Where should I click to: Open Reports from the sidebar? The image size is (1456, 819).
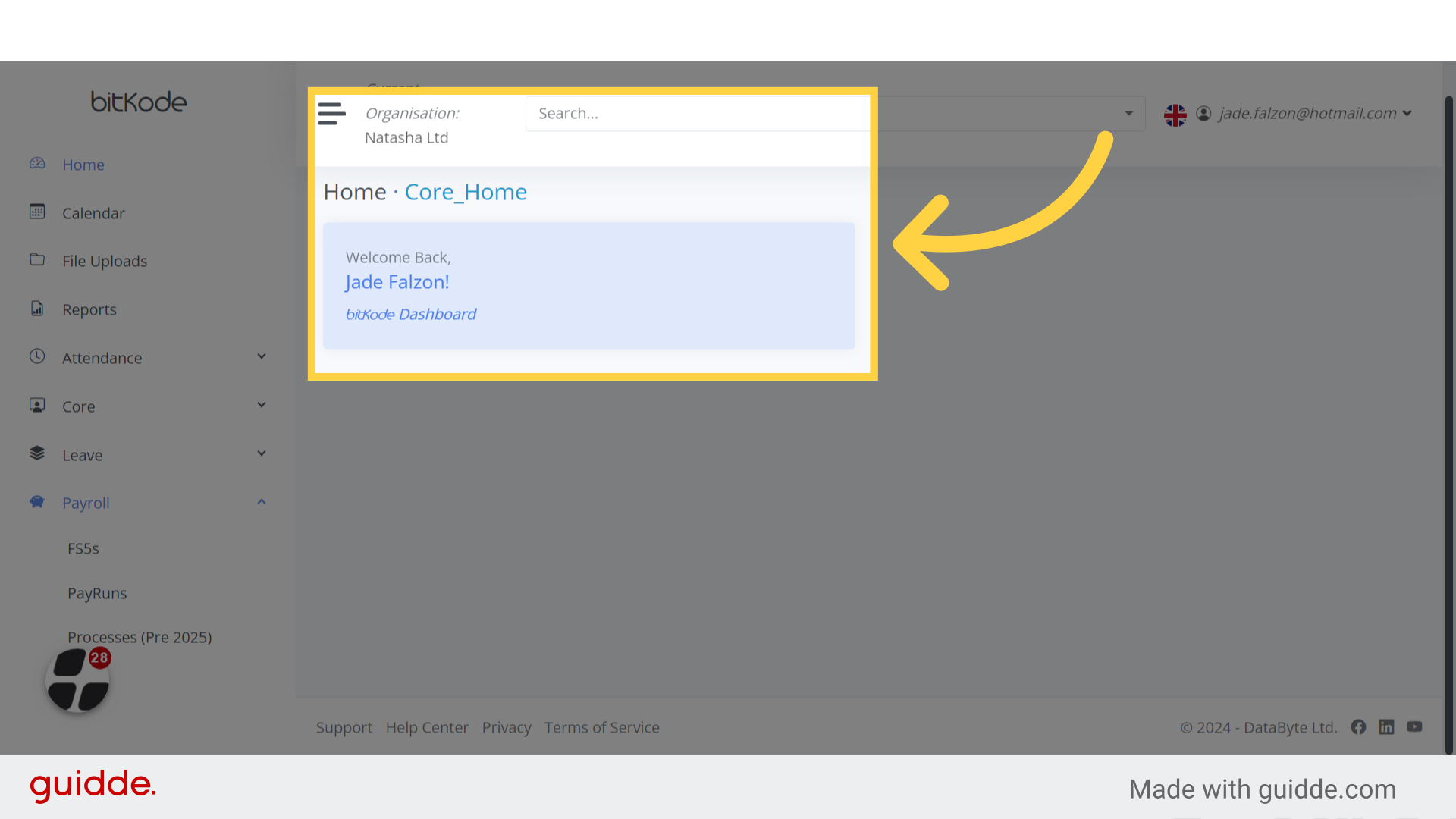pyautogui.click(x=89, y=309)
